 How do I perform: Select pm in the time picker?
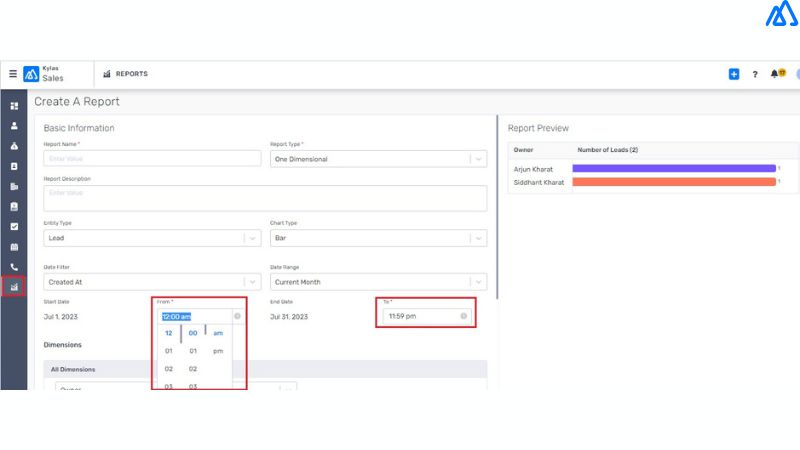pyautogui.click(x=218, y=351)
